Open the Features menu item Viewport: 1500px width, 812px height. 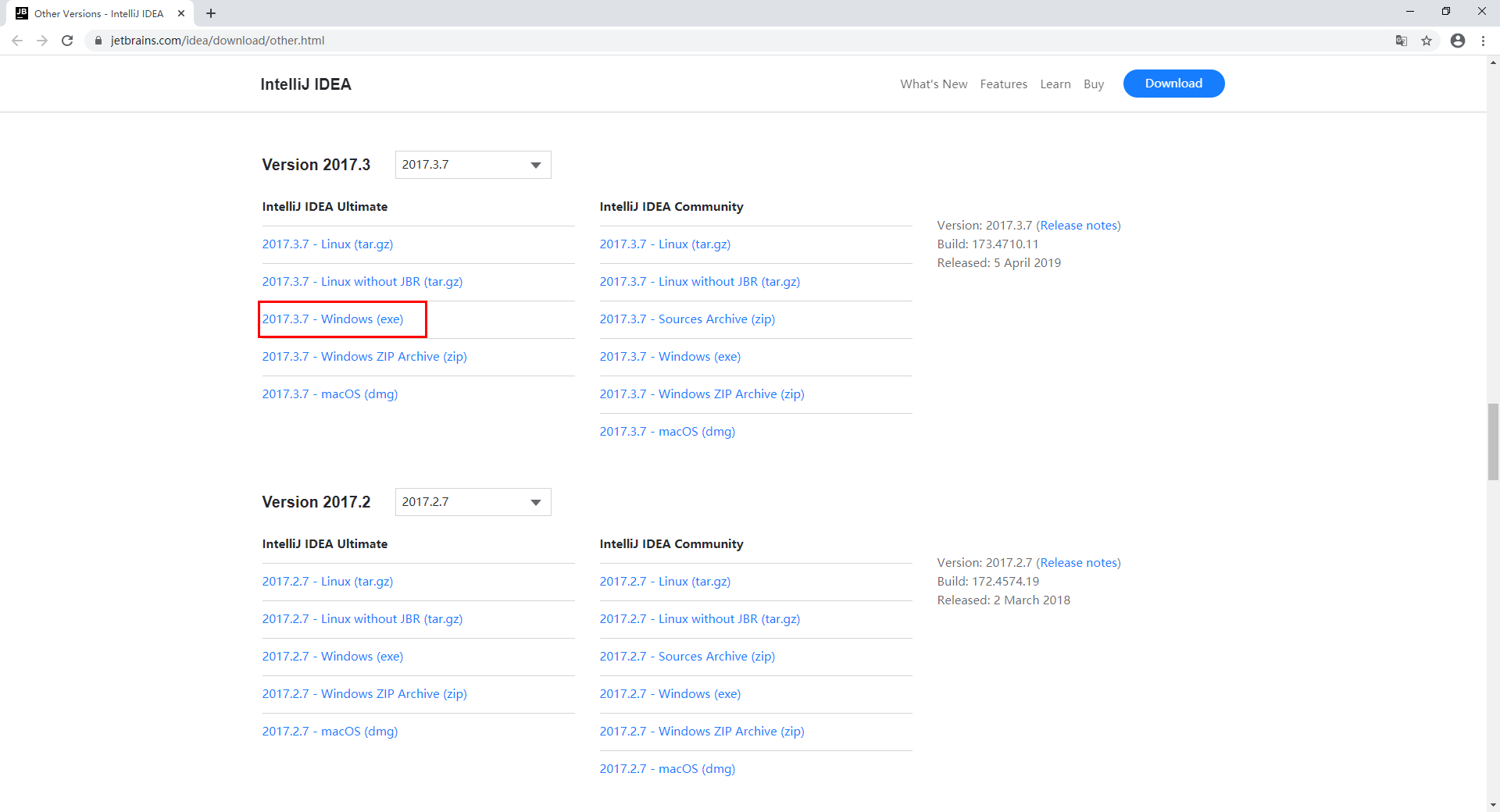tap(1004, 84)
